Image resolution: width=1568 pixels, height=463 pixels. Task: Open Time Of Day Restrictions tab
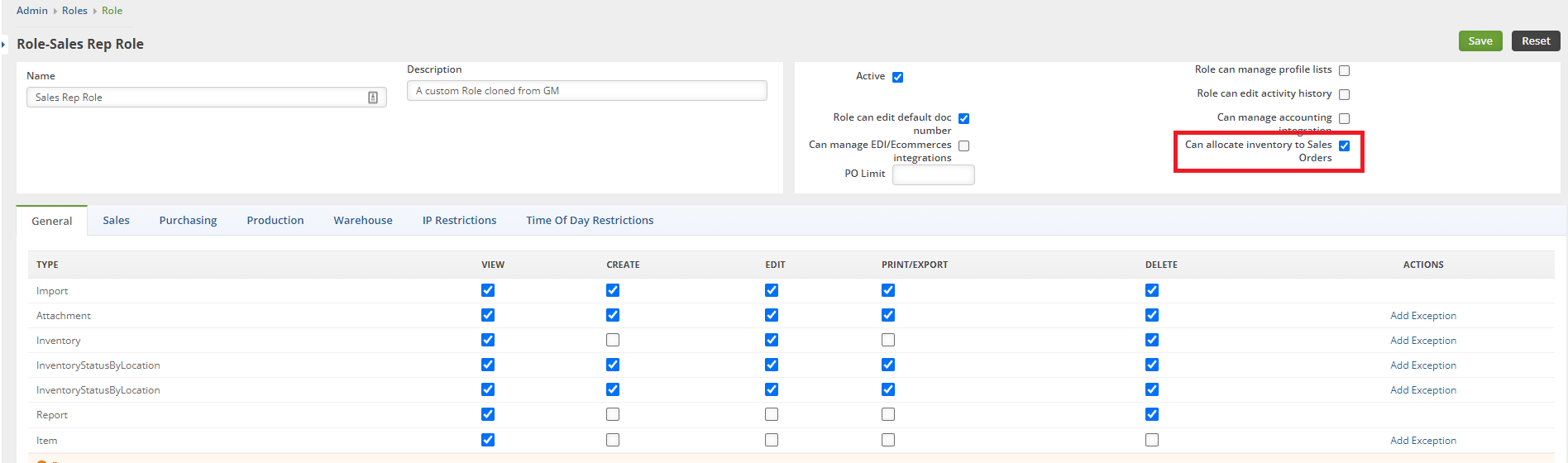point(590,221)
